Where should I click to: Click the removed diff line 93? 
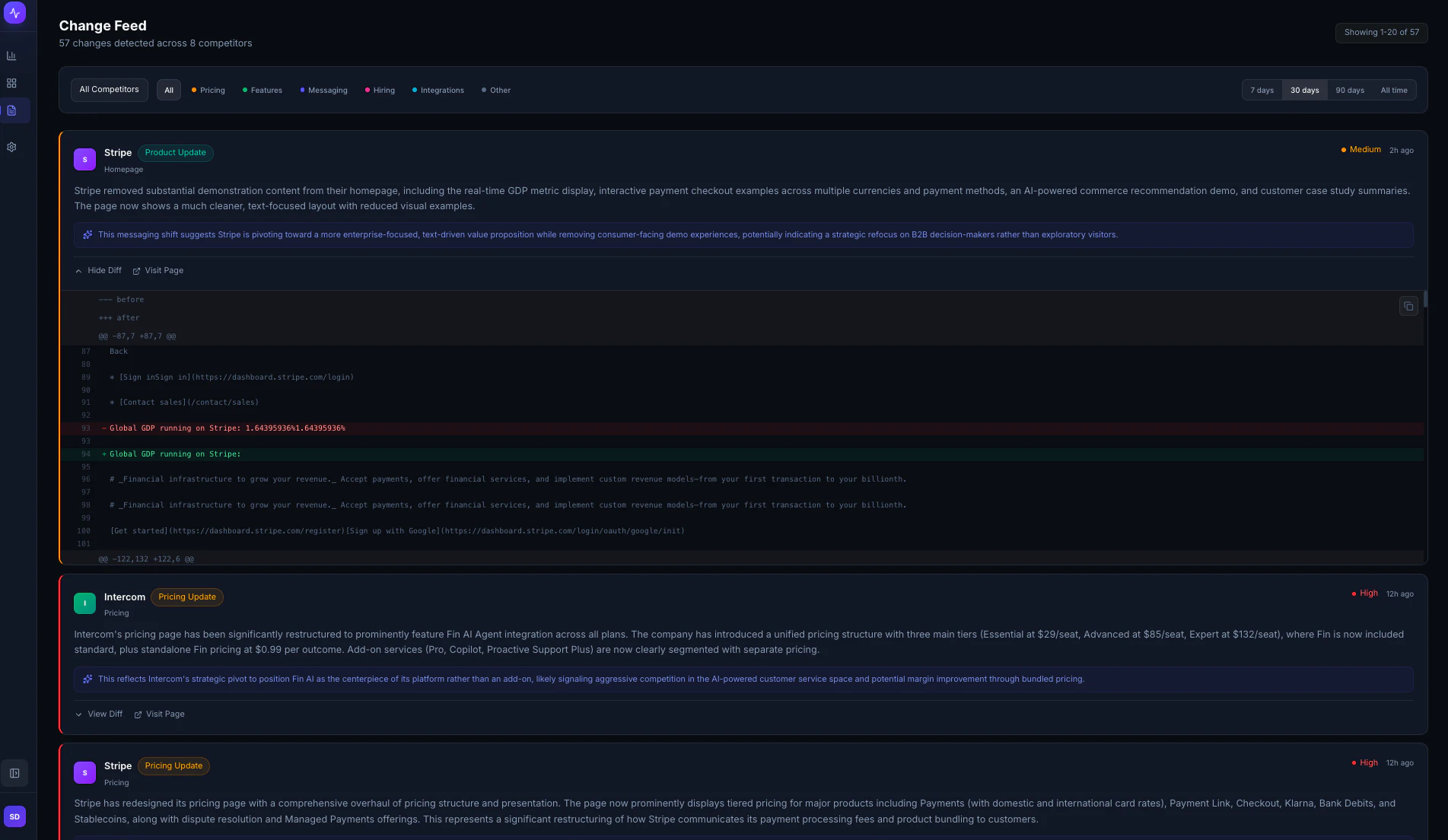pos(741,428)
